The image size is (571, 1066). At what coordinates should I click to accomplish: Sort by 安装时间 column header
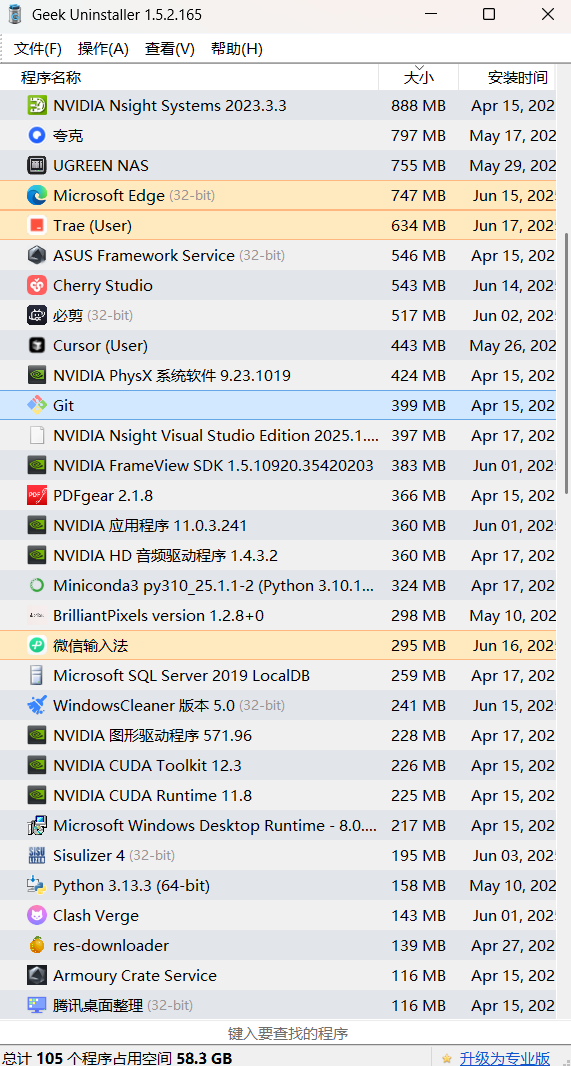tap(515, 78)
